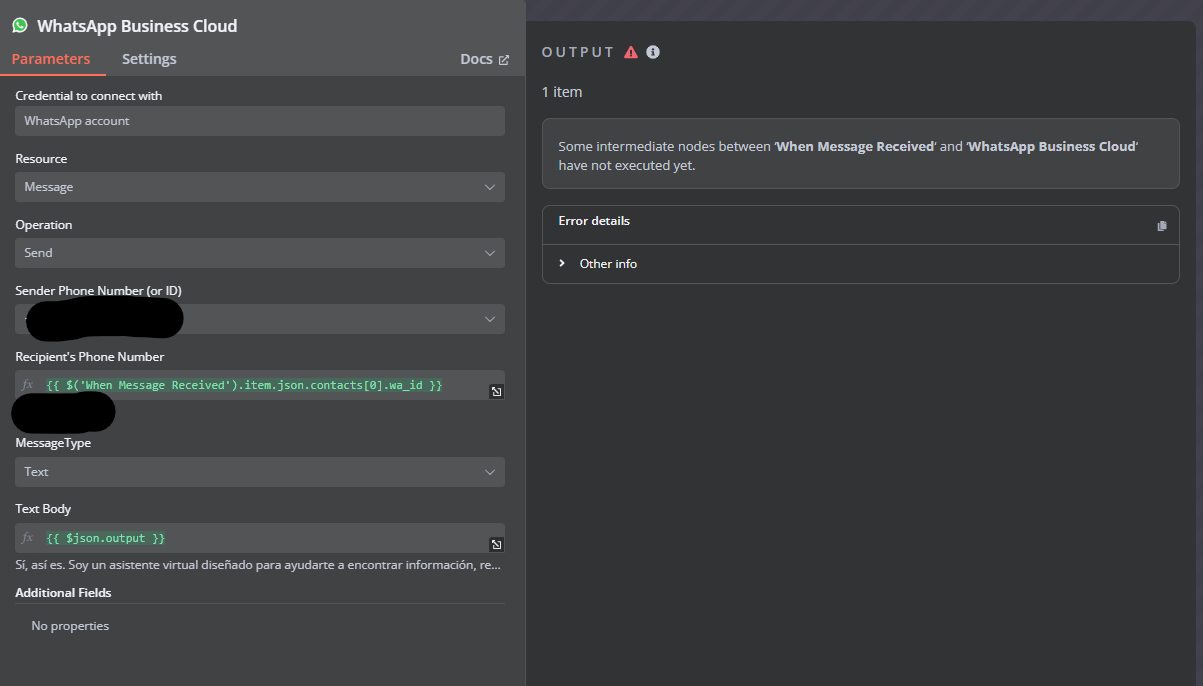Viewport: 1203px width, 686px height.
Task: Open expression editor for Text Body
Action: [x=496, y=545]
